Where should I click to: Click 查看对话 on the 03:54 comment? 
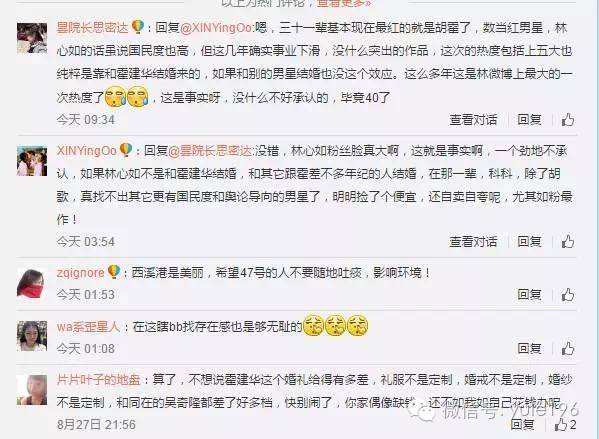click(x=473, y=241)
